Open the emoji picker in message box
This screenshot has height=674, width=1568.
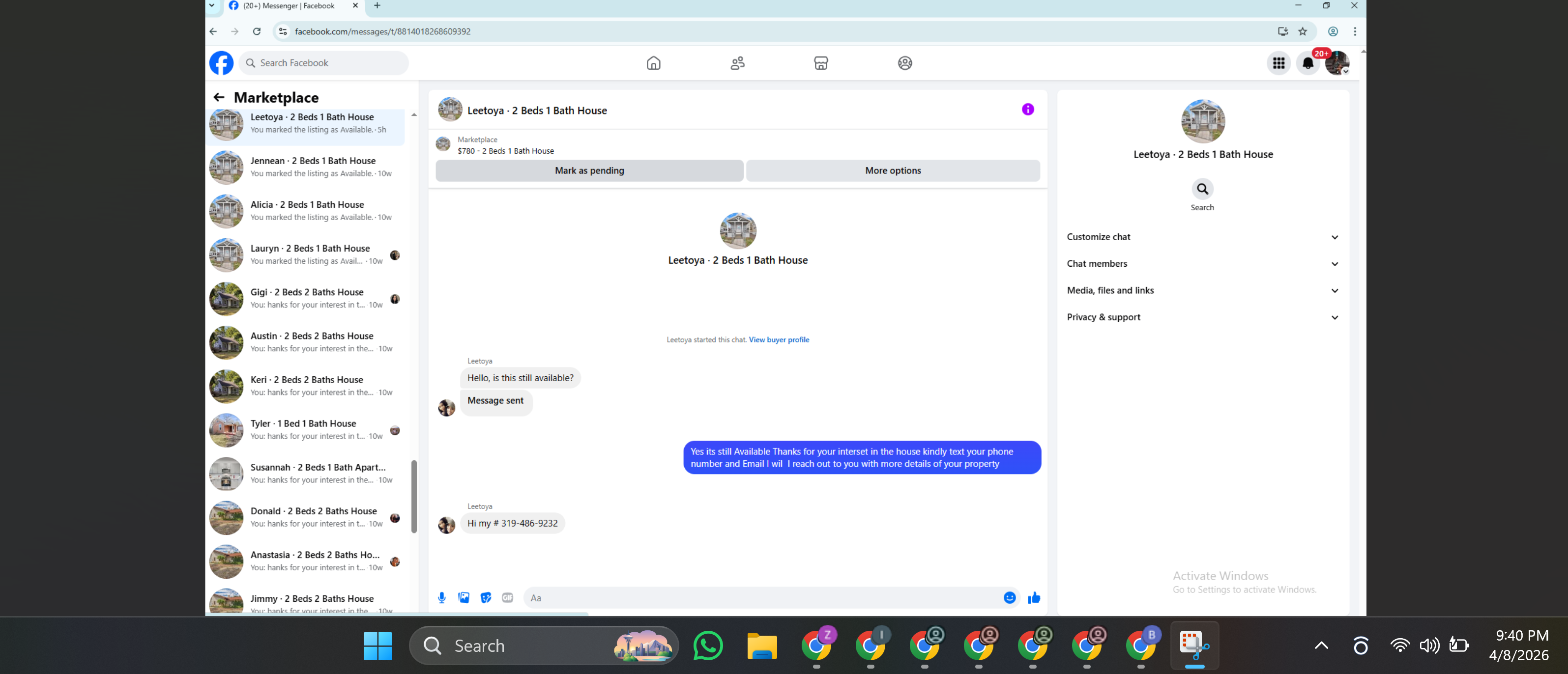click(1009, 598)
